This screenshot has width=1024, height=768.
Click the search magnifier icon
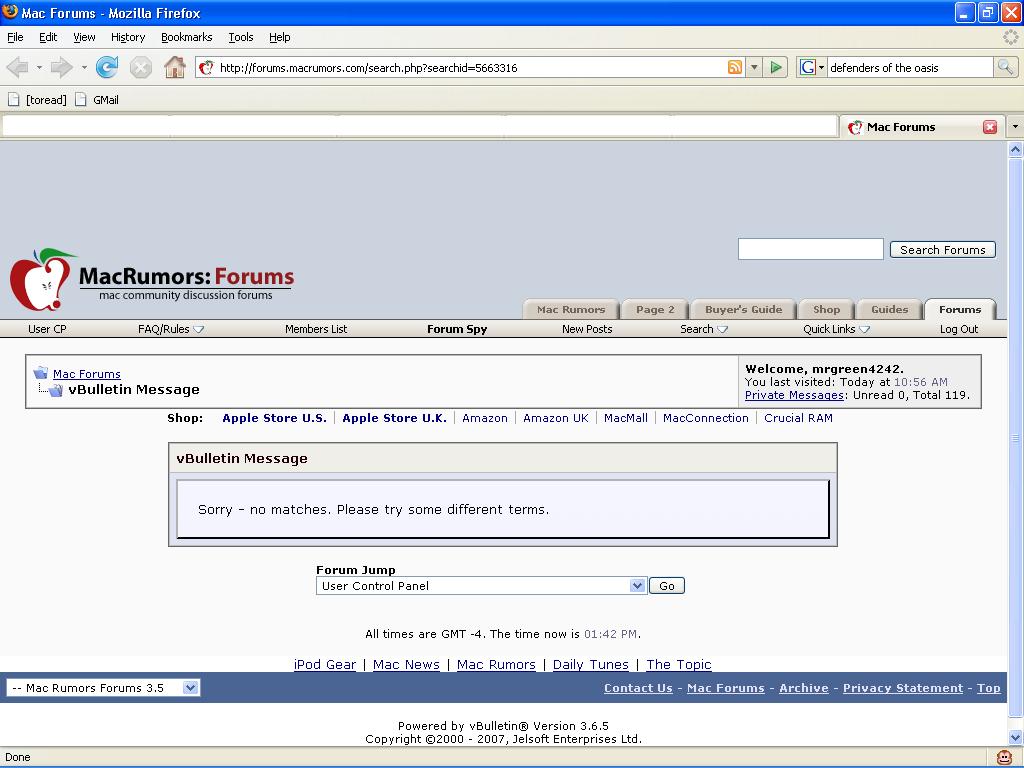[1005, 67]
